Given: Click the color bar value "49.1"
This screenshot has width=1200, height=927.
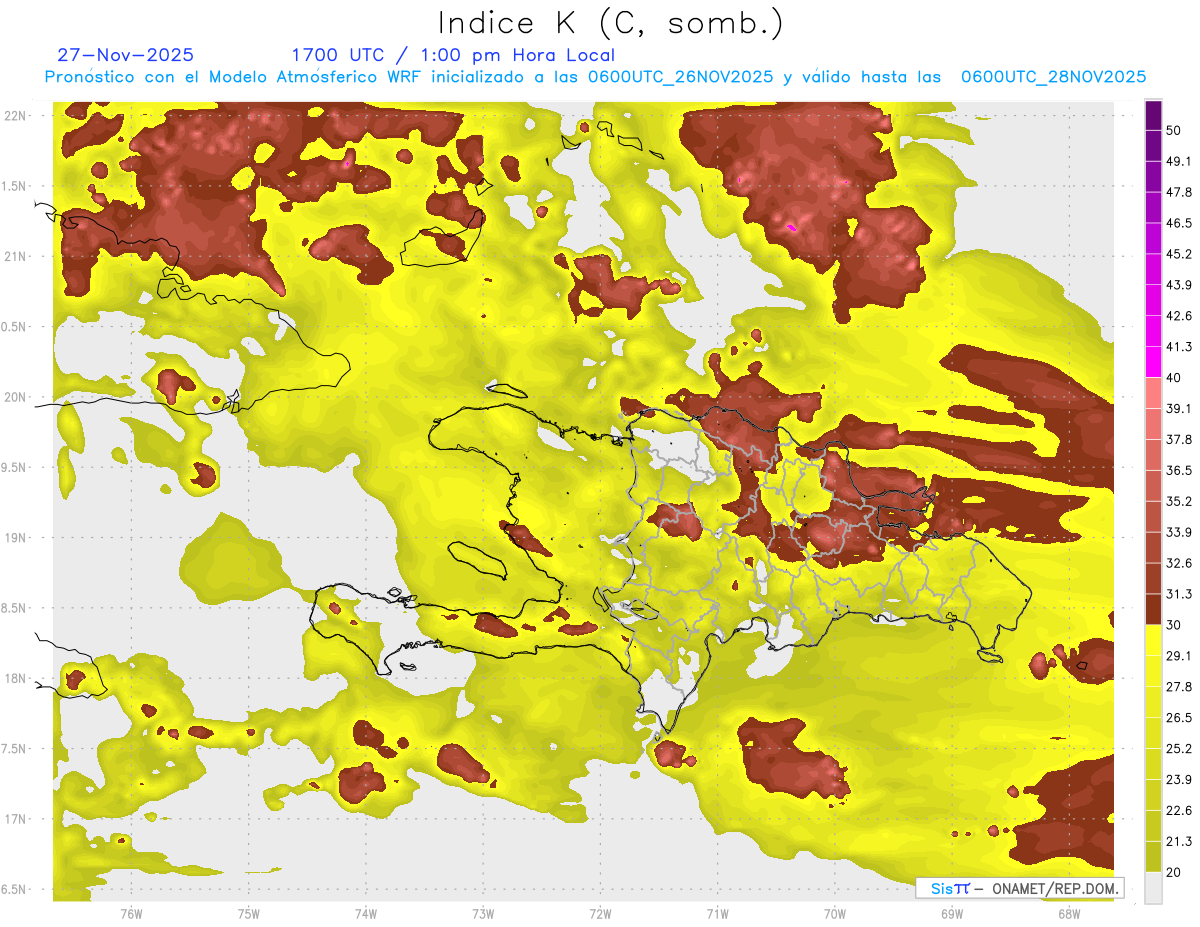Looking at the screenshot, I should click(1178, 161).
